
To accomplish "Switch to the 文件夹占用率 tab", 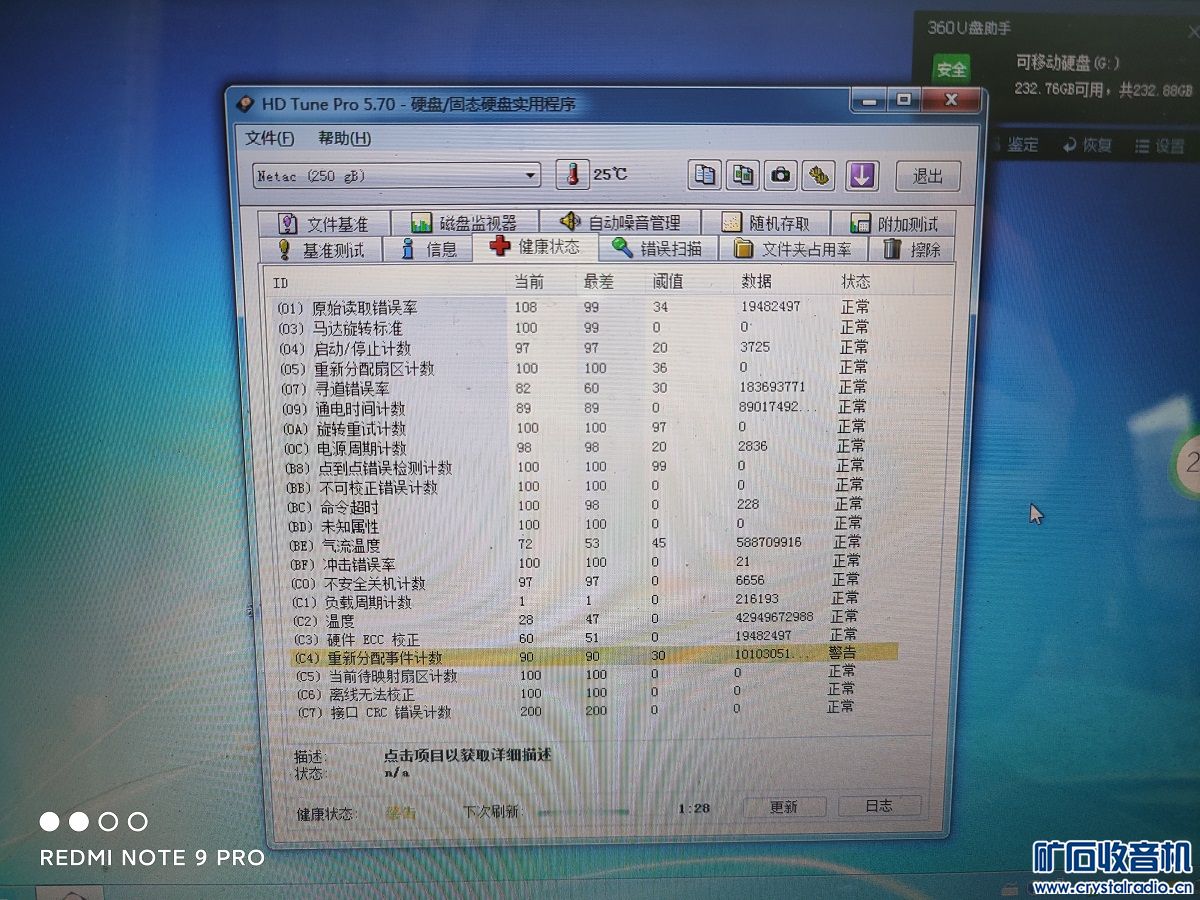I will (792, 249).
